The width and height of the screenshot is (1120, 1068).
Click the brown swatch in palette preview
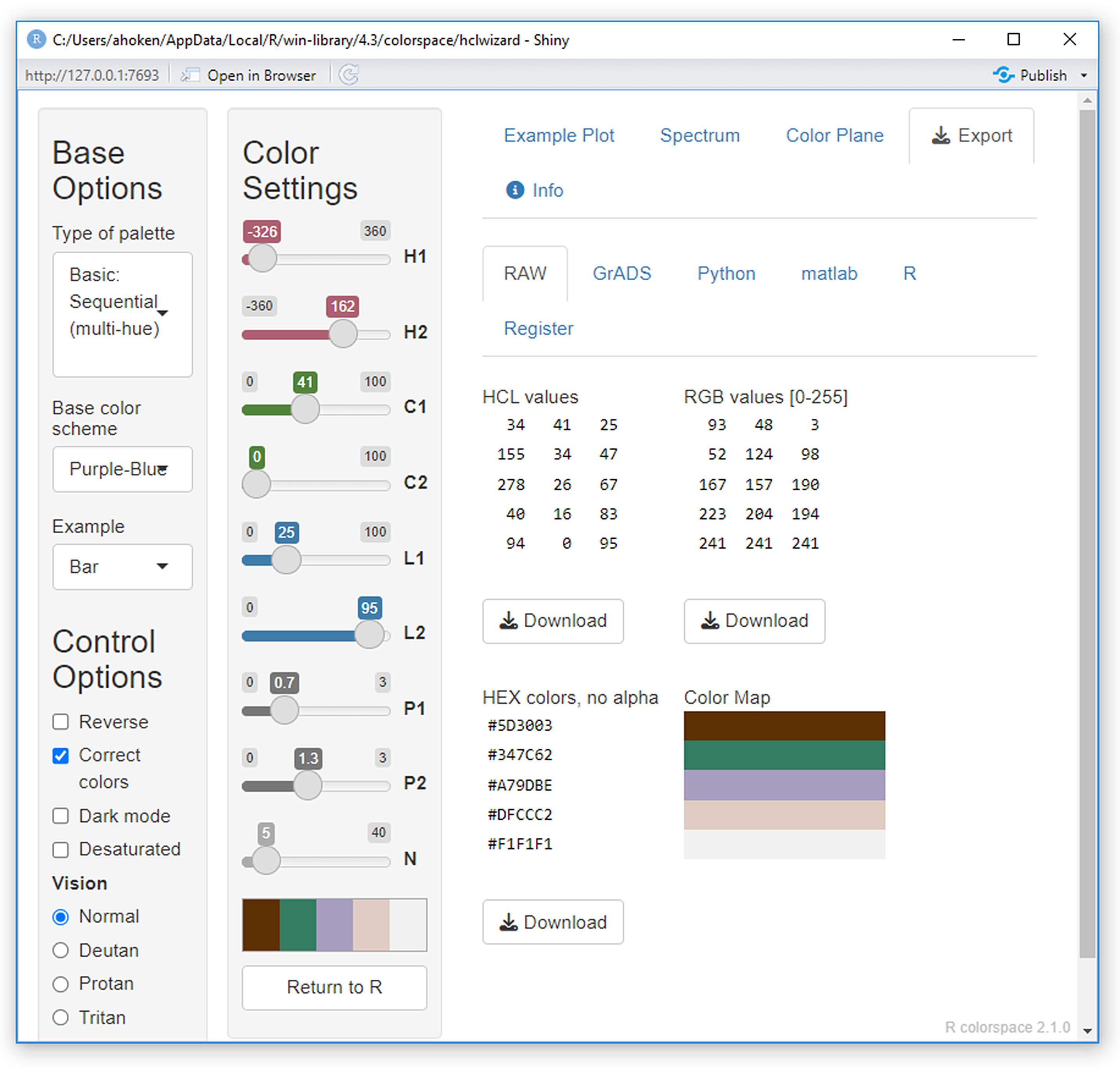point(261,925)
